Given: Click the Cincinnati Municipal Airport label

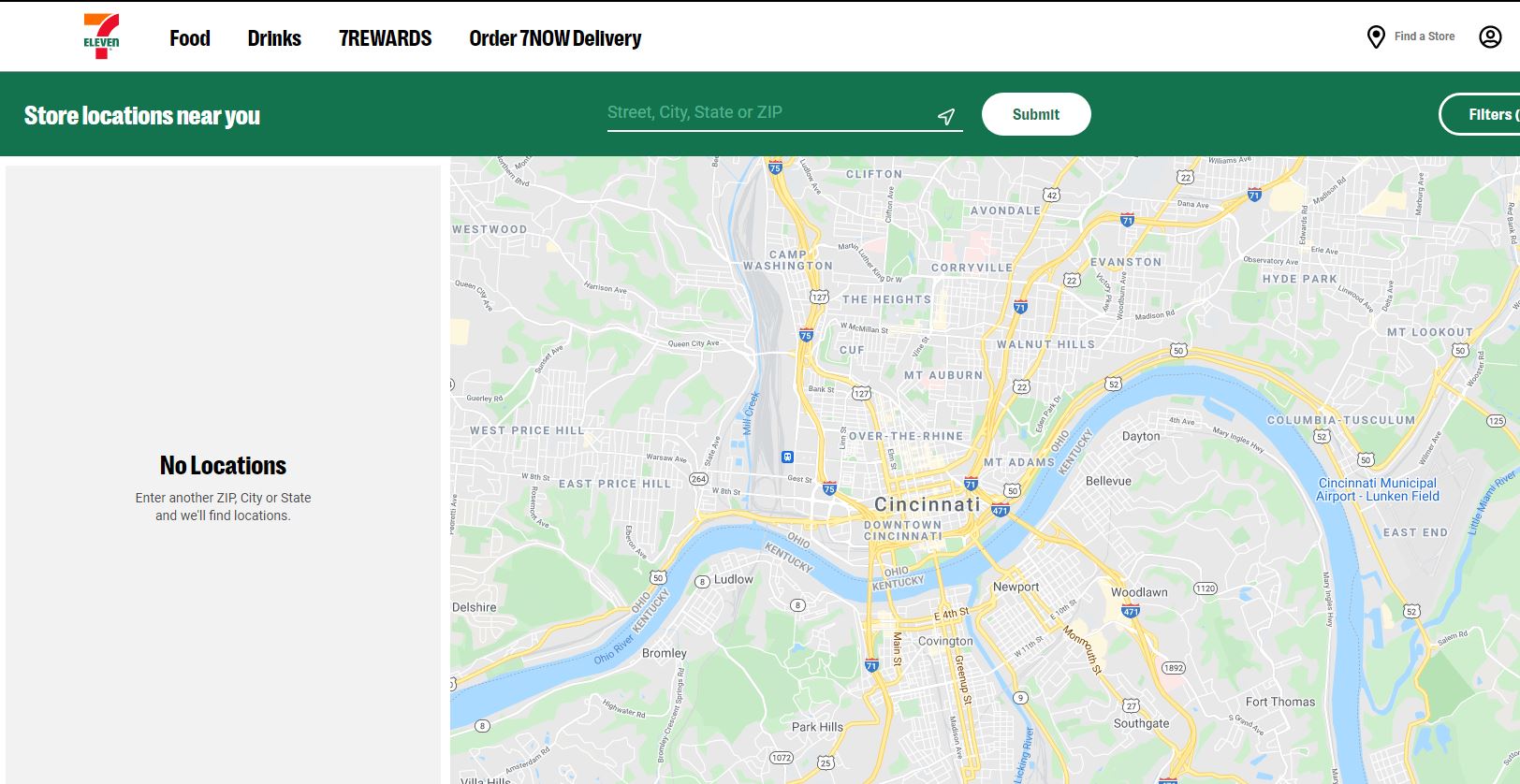Looking at the screenshot, I should coord(1377,489).
